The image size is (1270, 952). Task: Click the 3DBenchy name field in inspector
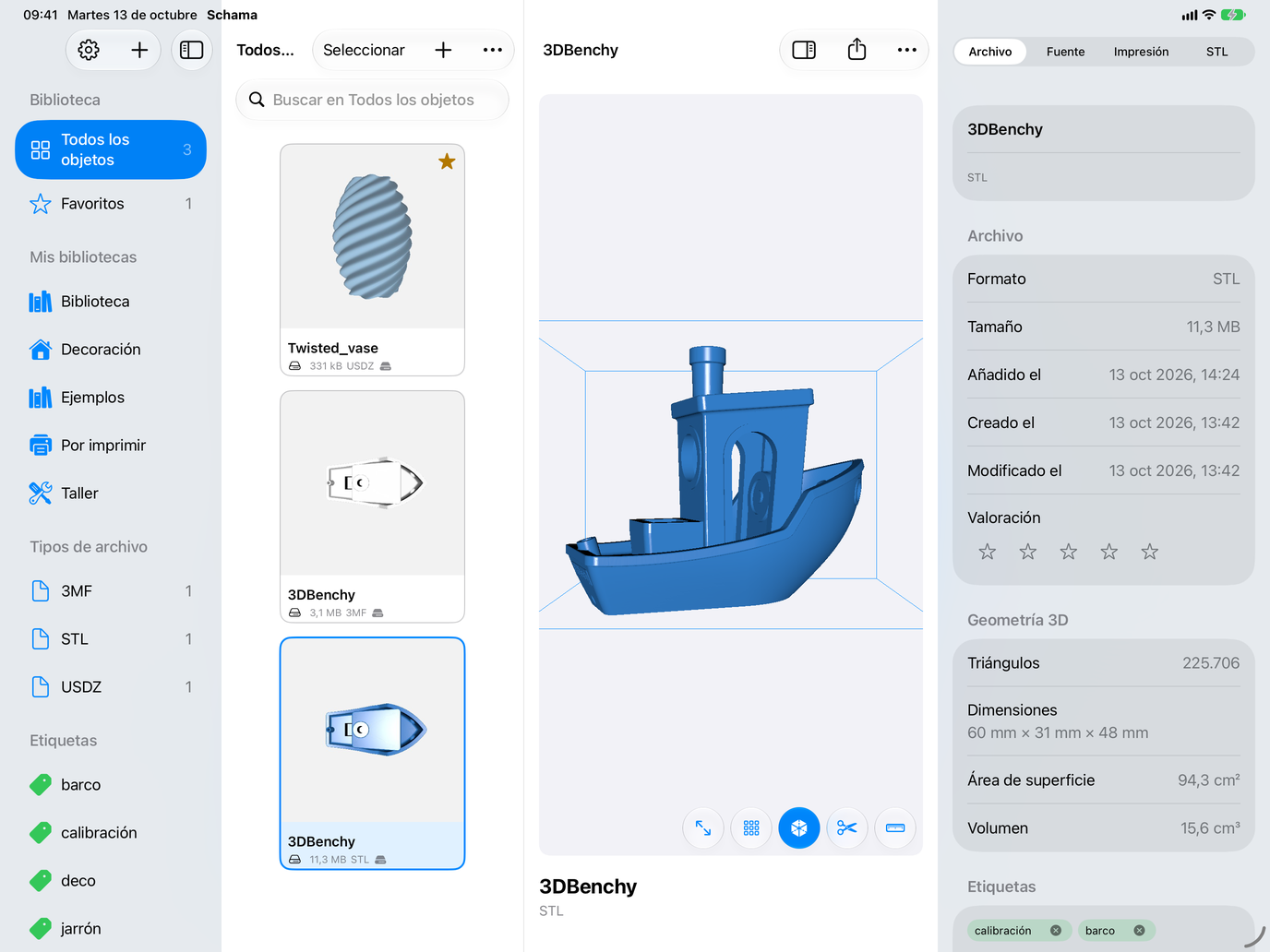point(1104,130)
